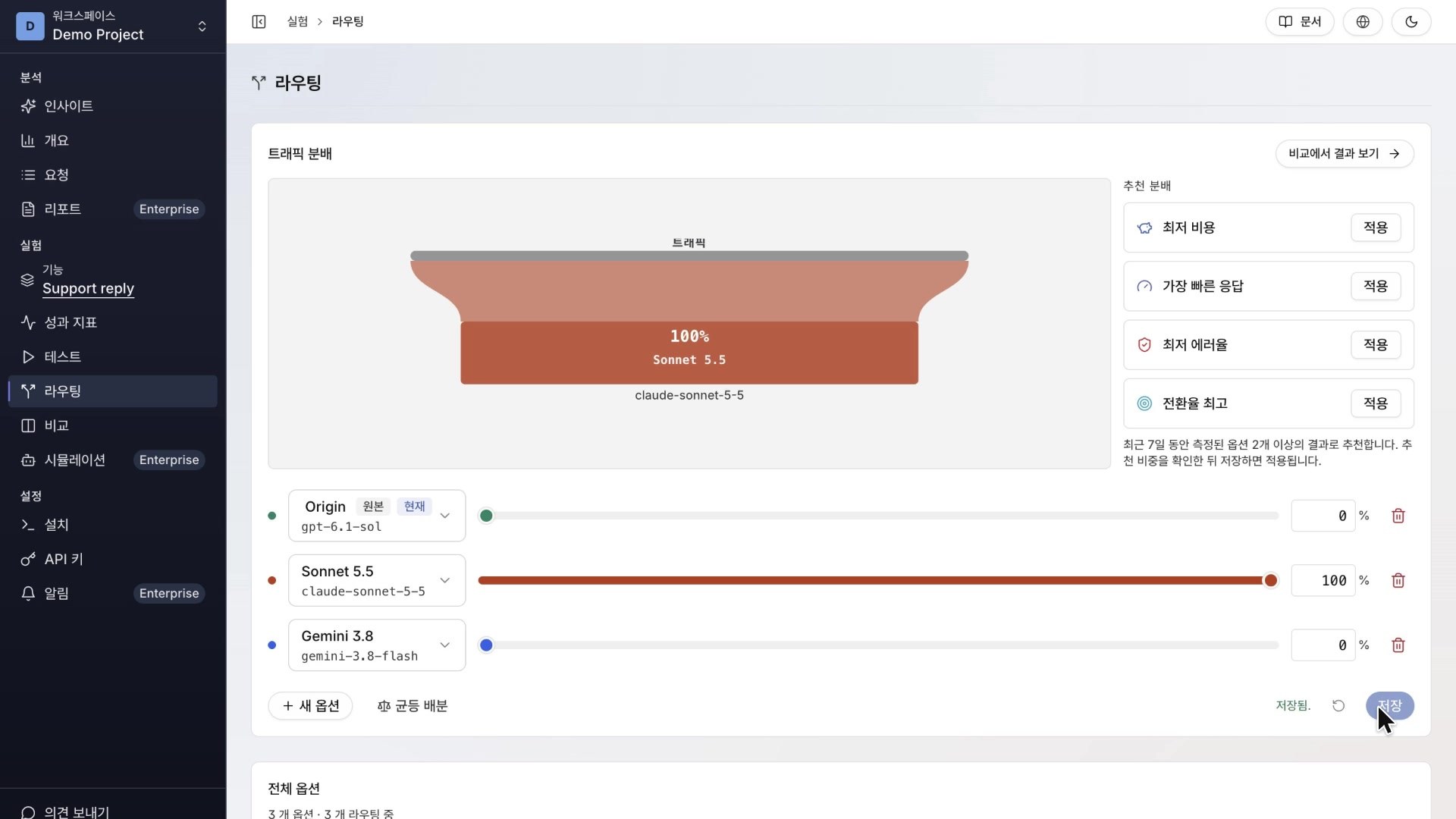Go to 개요 in the sidebar

tap(112, 140)
